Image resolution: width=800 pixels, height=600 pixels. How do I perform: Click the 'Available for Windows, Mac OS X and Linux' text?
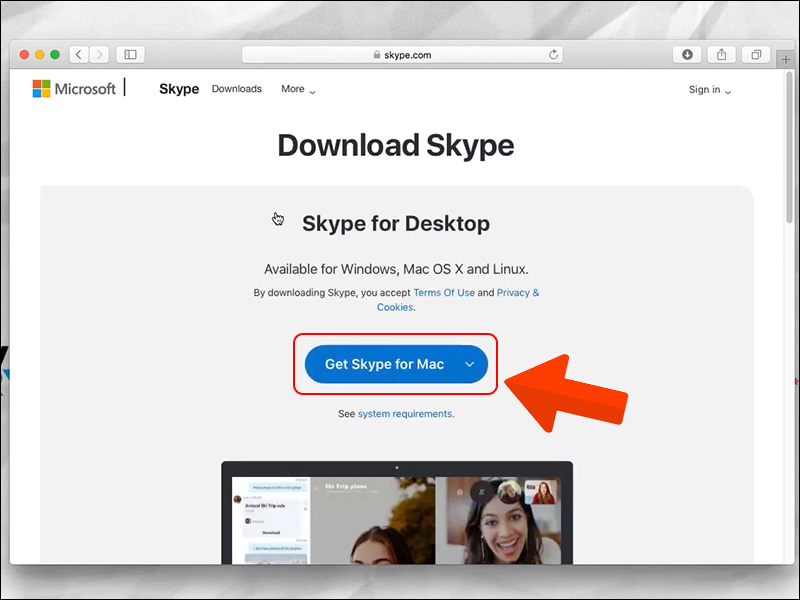tap(396, 269)
